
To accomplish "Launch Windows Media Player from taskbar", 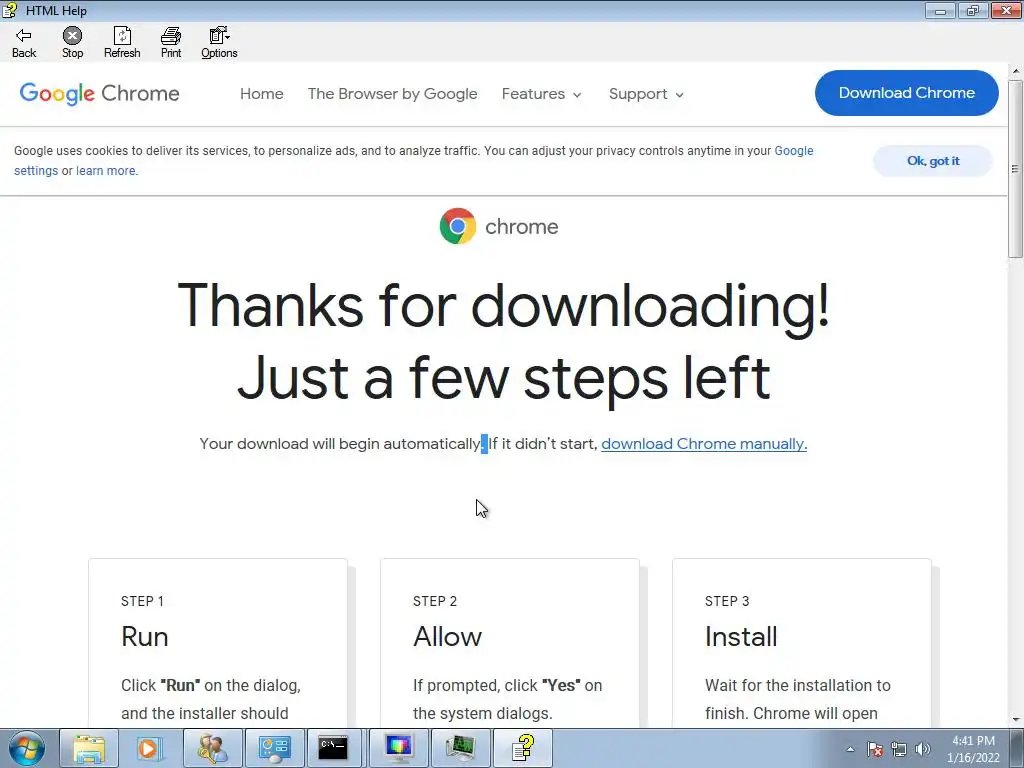I will pyautogui.click(x=149, y=748).
